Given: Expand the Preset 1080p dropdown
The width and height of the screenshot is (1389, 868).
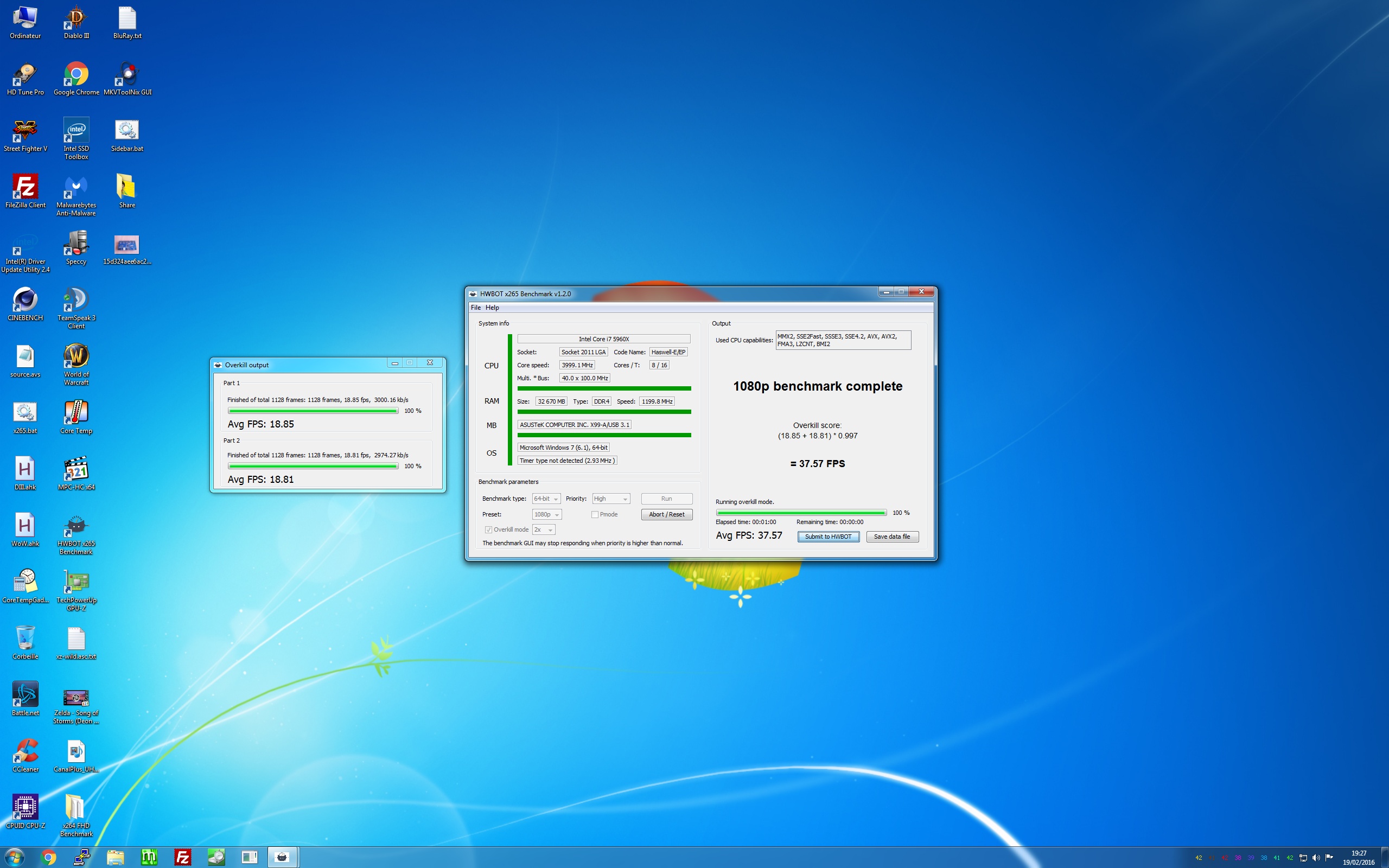Looking at the screenshot, I should coord(546,514).
